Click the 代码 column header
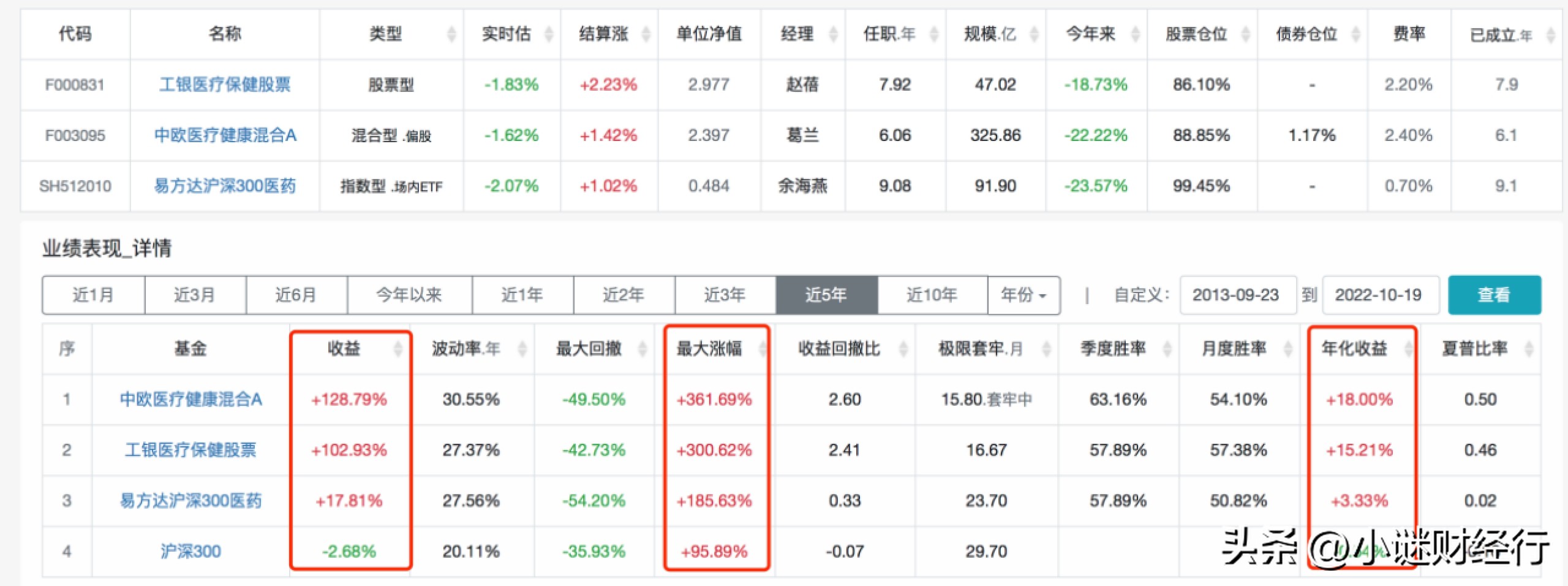This screenshot has height=586, width=1568. [x=75, y=34]
